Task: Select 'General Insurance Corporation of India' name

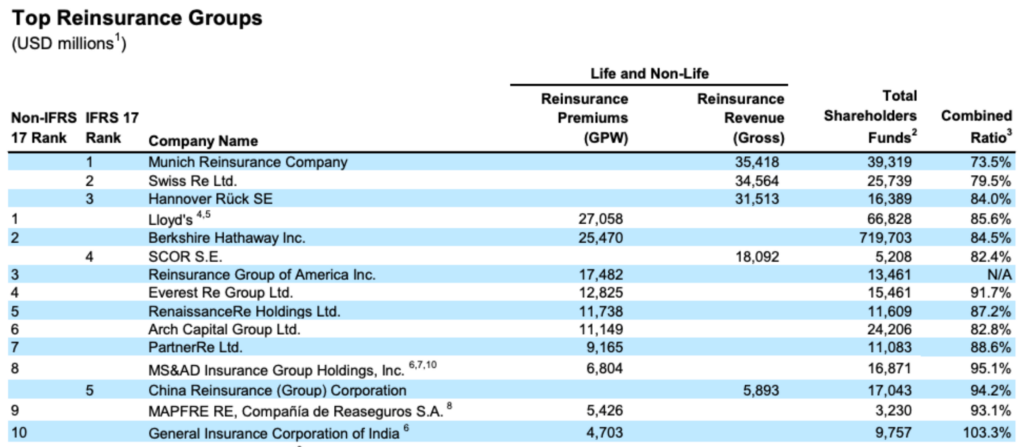Action: (274, 433)
